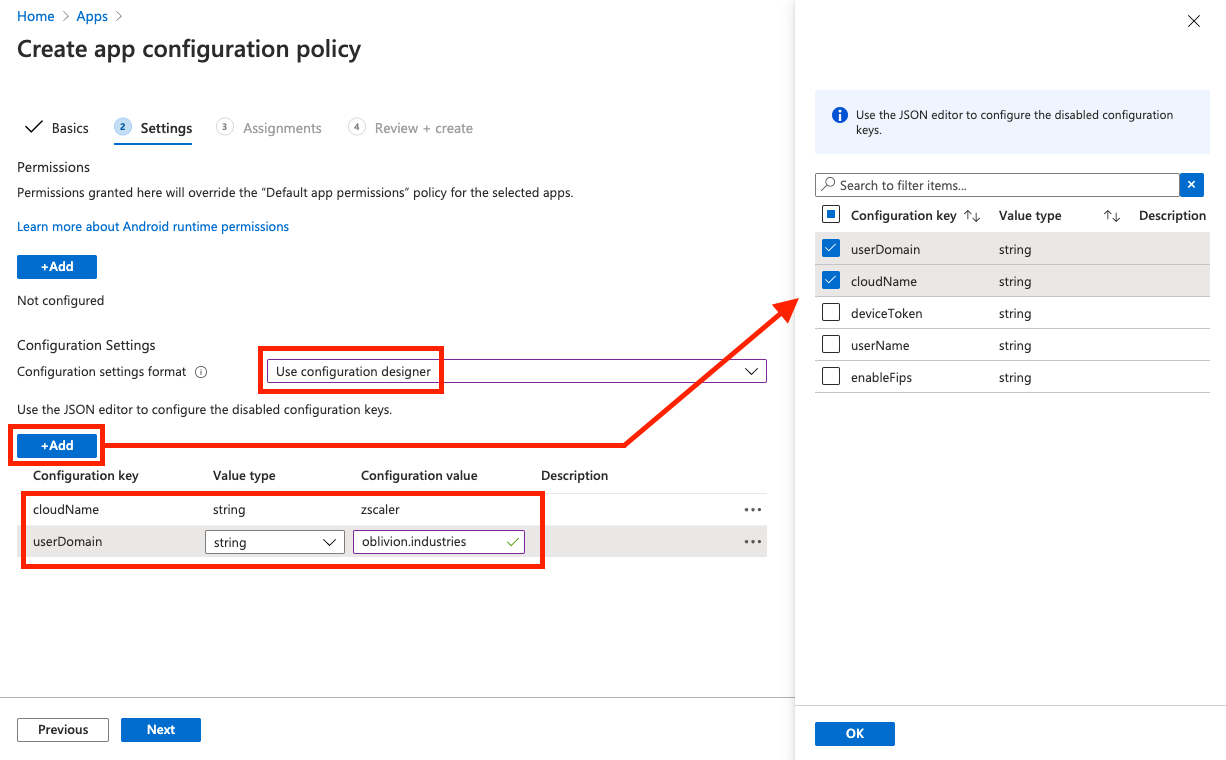
Task: Switch to the Basics tab
Action: pyautogui.click(x=58, y=128)
